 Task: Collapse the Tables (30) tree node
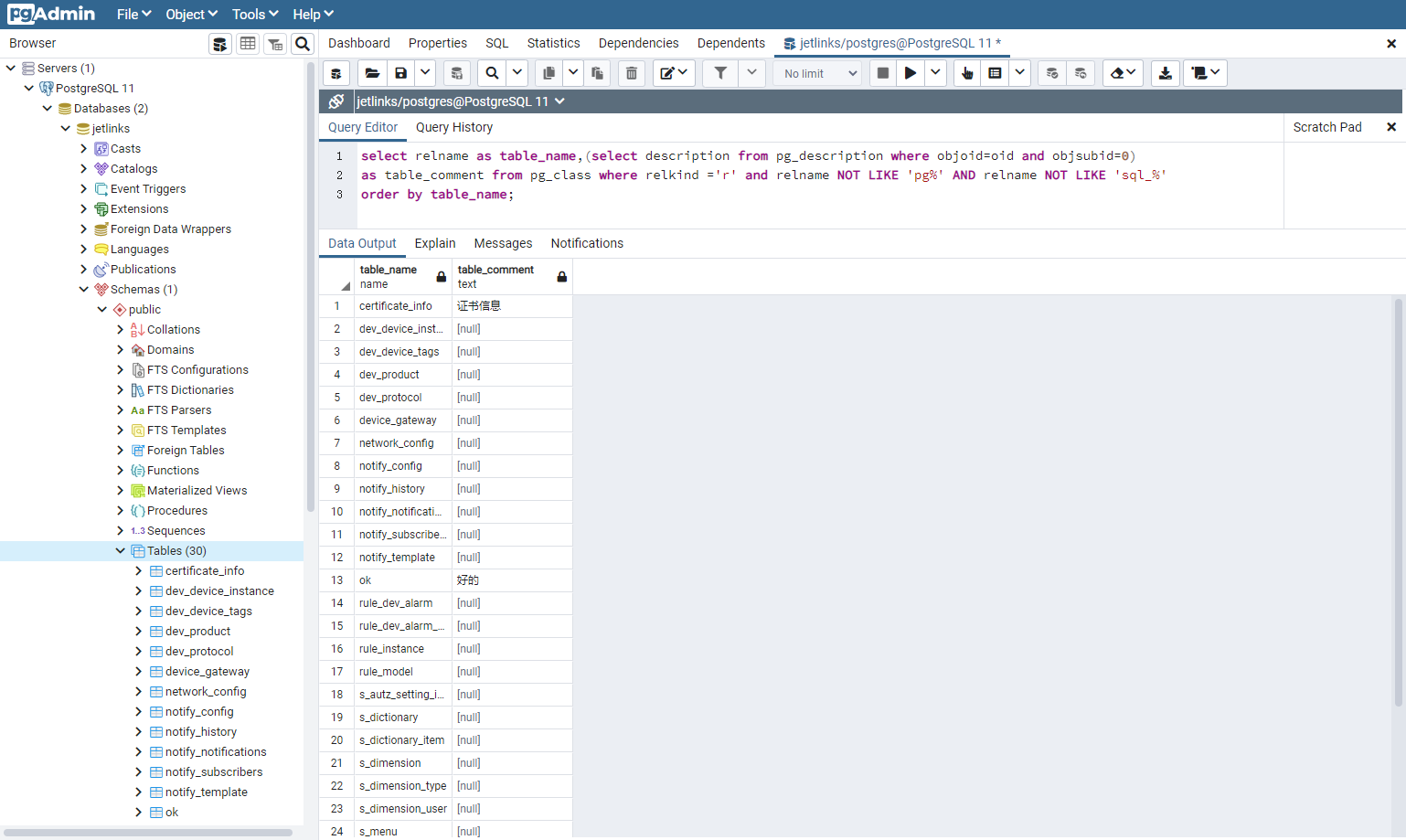tap(120, 550)
